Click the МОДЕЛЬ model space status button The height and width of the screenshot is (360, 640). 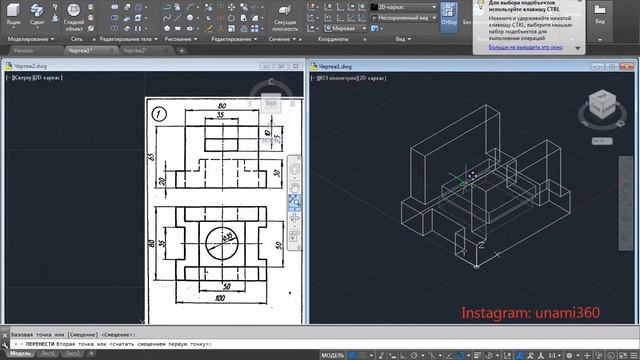[333, 356]
